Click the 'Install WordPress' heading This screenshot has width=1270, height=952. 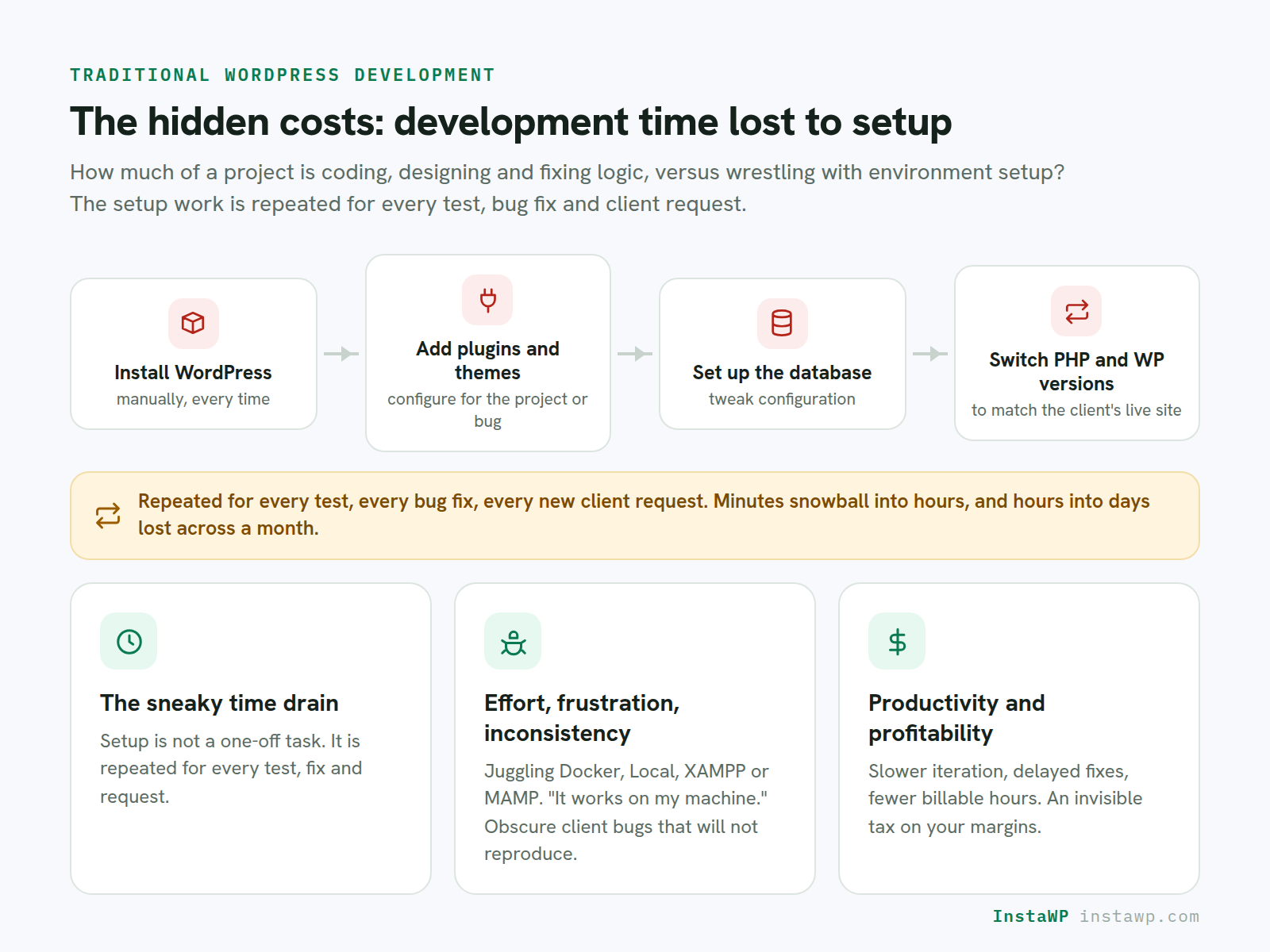(x=193, y=373)
